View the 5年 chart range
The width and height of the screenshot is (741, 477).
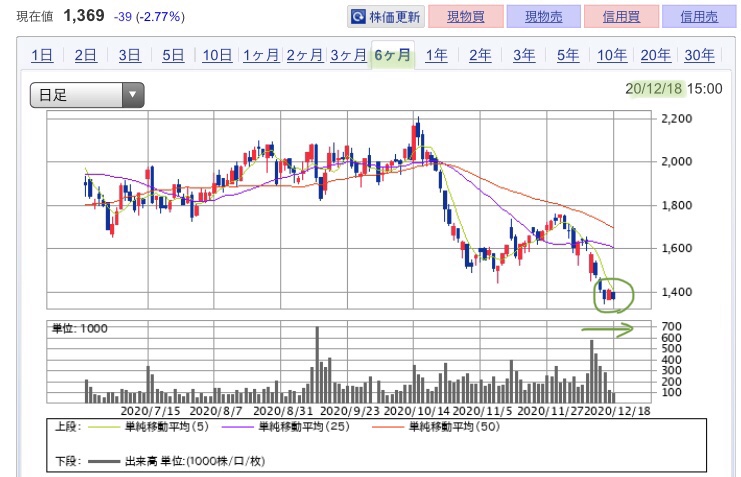pos(568,55)
